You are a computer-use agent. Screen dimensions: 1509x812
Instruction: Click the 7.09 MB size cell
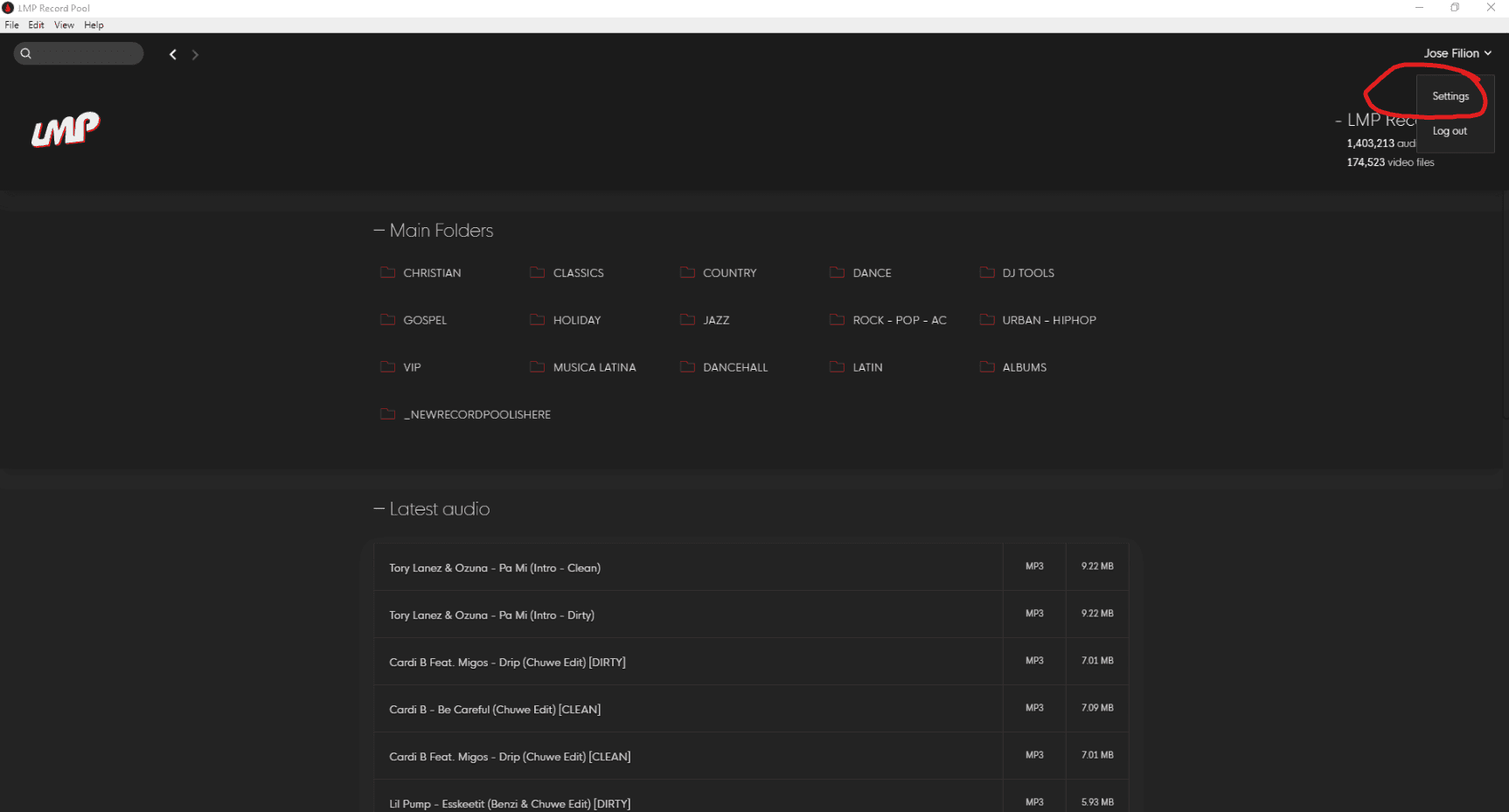click(x=1097, y=708)
